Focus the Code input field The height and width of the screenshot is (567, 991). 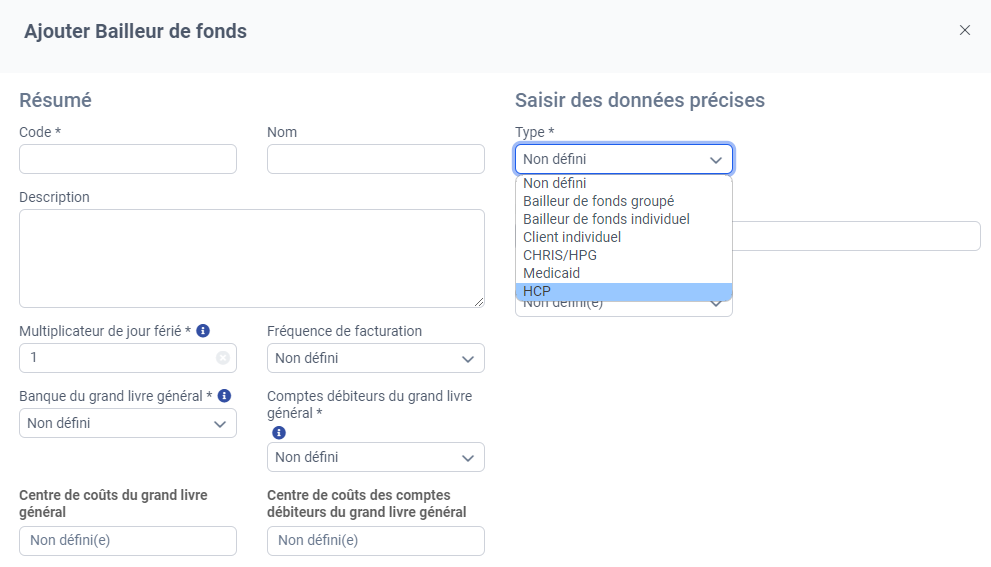(x=128, y=159)
